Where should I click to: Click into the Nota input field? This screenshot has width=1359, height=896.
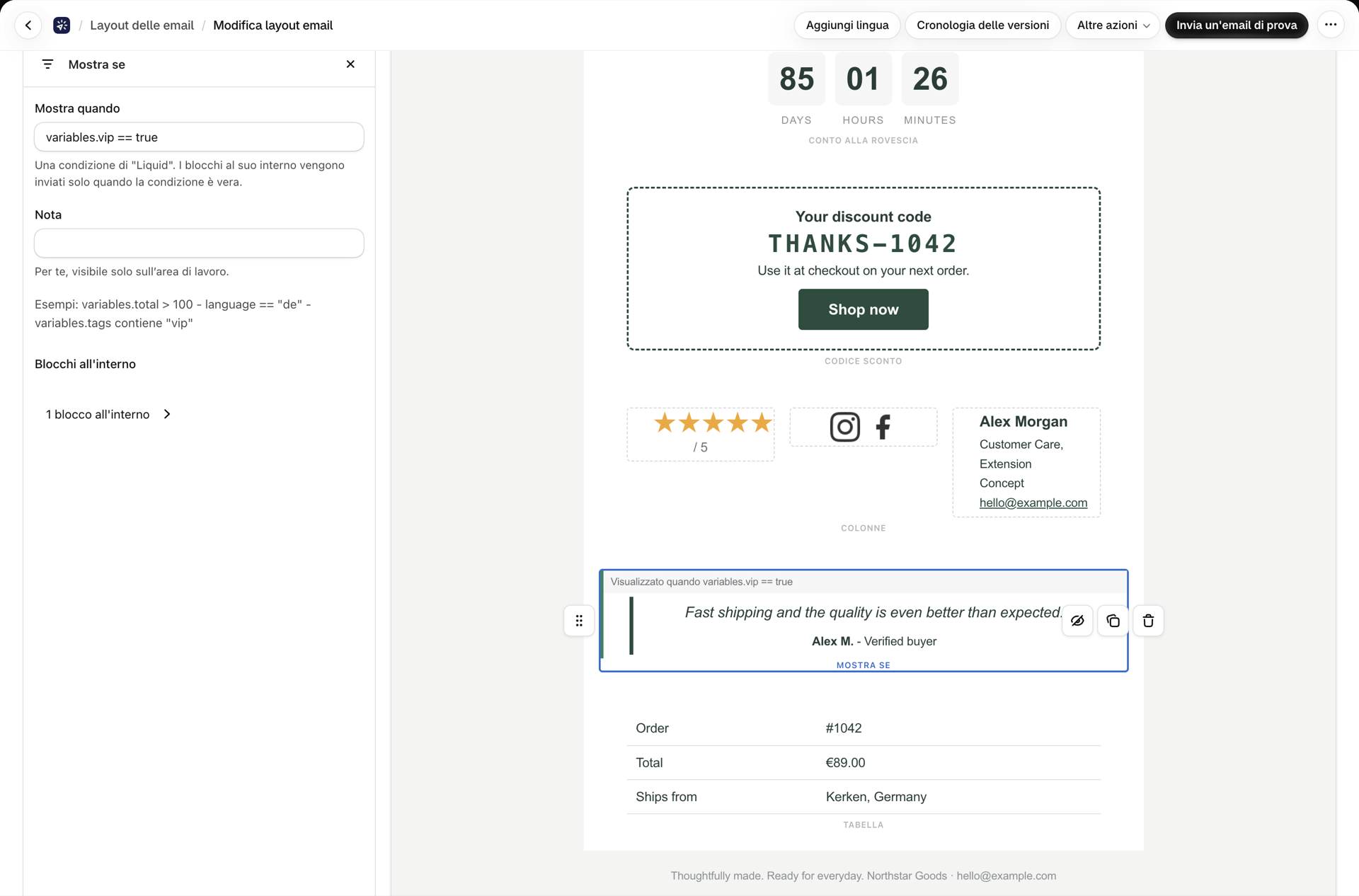point(199,243)
